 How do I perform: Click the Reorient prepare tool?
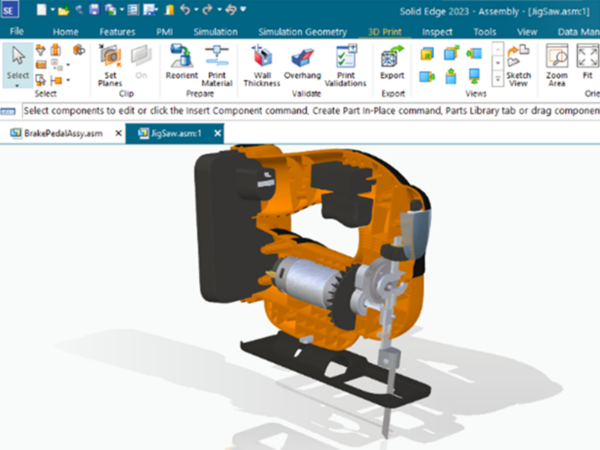coord(182,62)
